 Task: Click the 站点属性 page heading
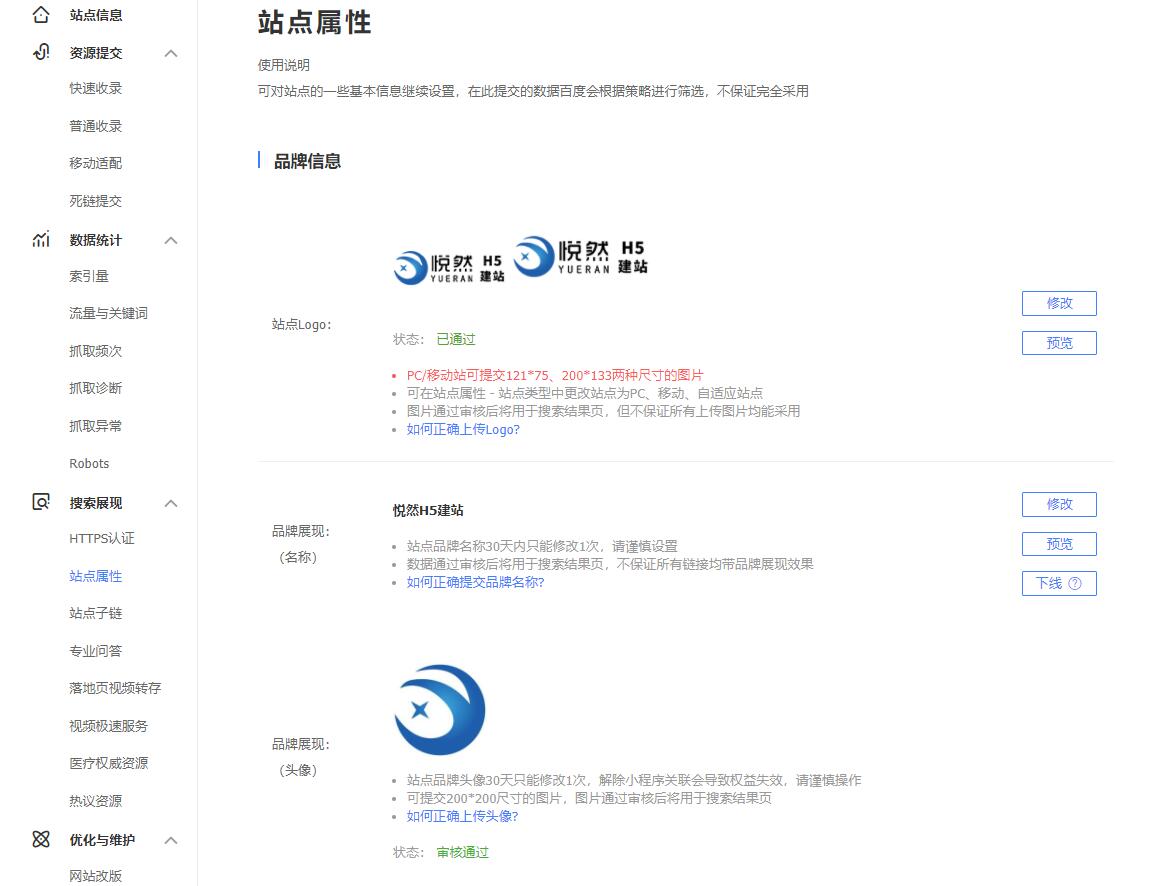click(315, 22)
